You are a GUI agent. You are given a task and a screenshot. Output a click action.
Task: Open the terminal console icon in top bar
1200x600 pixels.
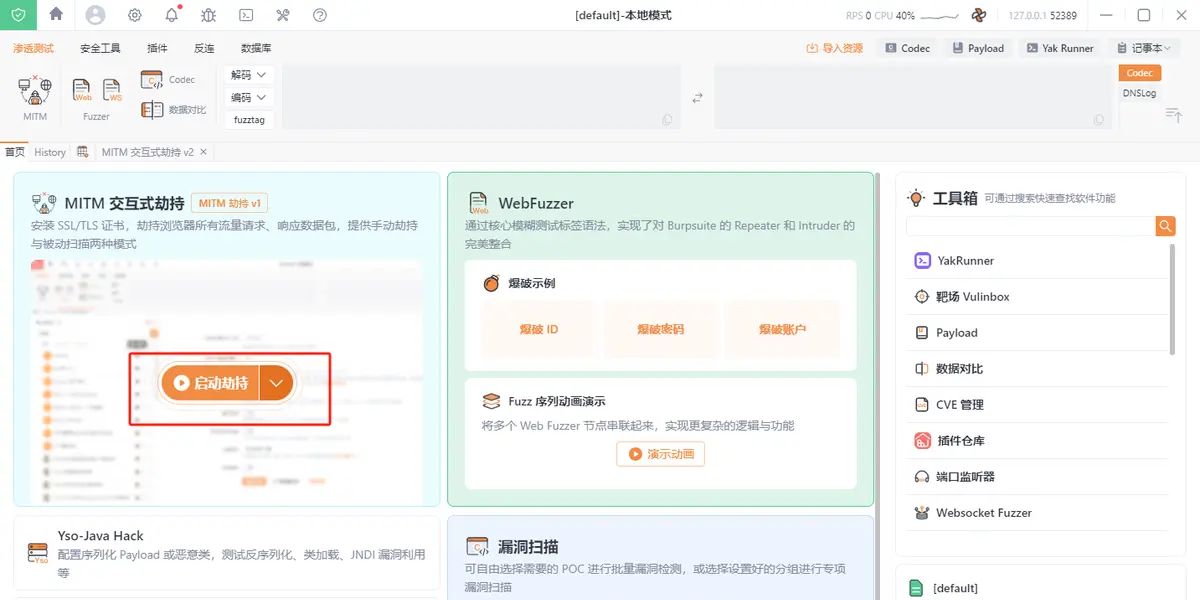tap(245, 15)
